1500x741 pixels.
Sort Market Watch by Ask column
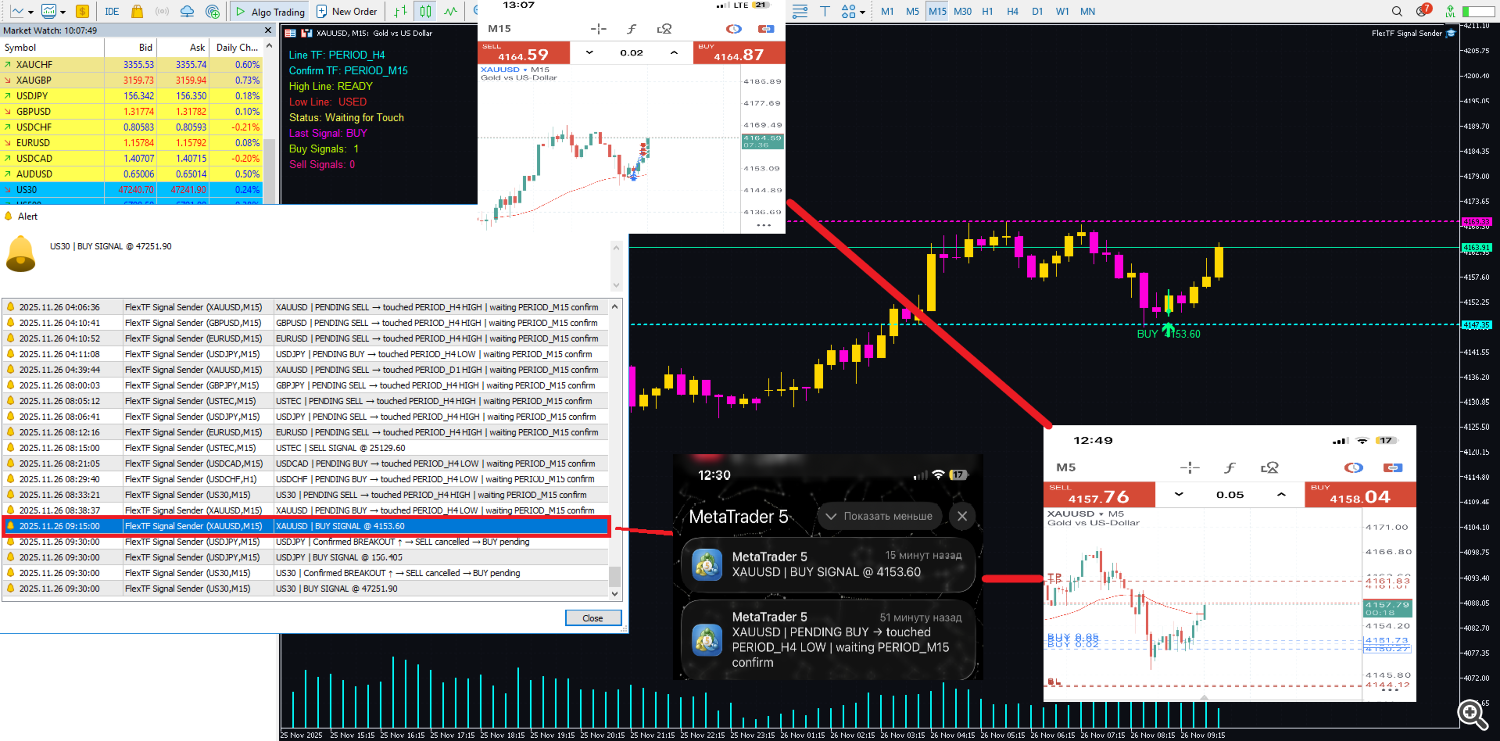(184, 47)
